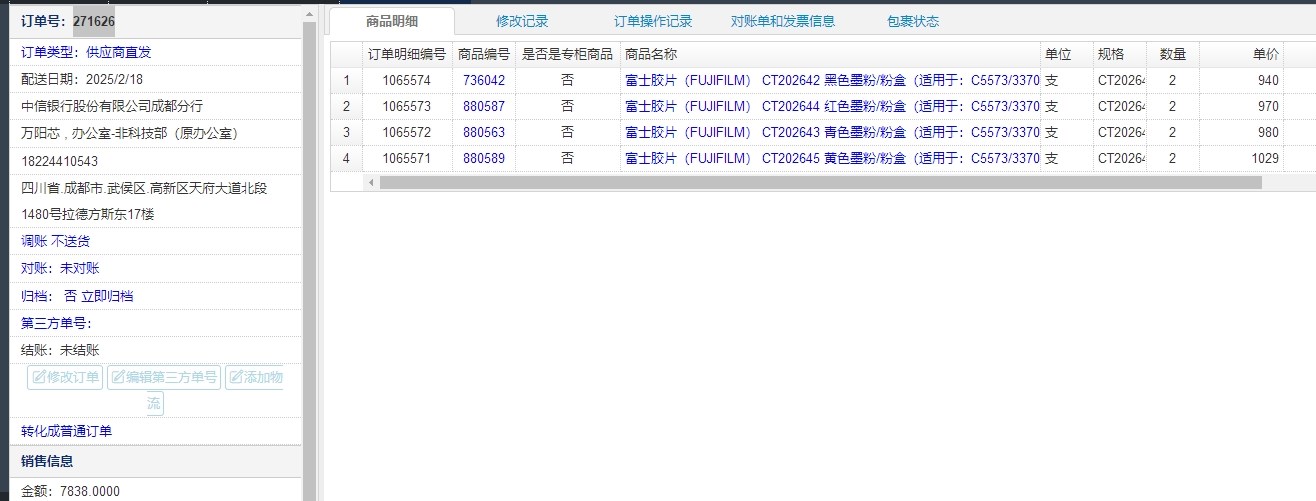Open the 订单操作记录 tab

(x=653, y=21)
